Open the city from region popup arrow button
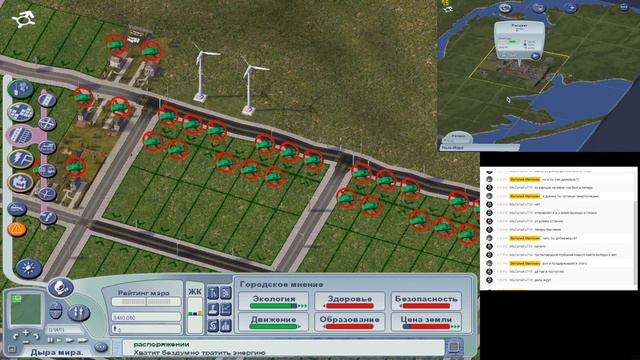The image size is (640, 360). point(535,56)
